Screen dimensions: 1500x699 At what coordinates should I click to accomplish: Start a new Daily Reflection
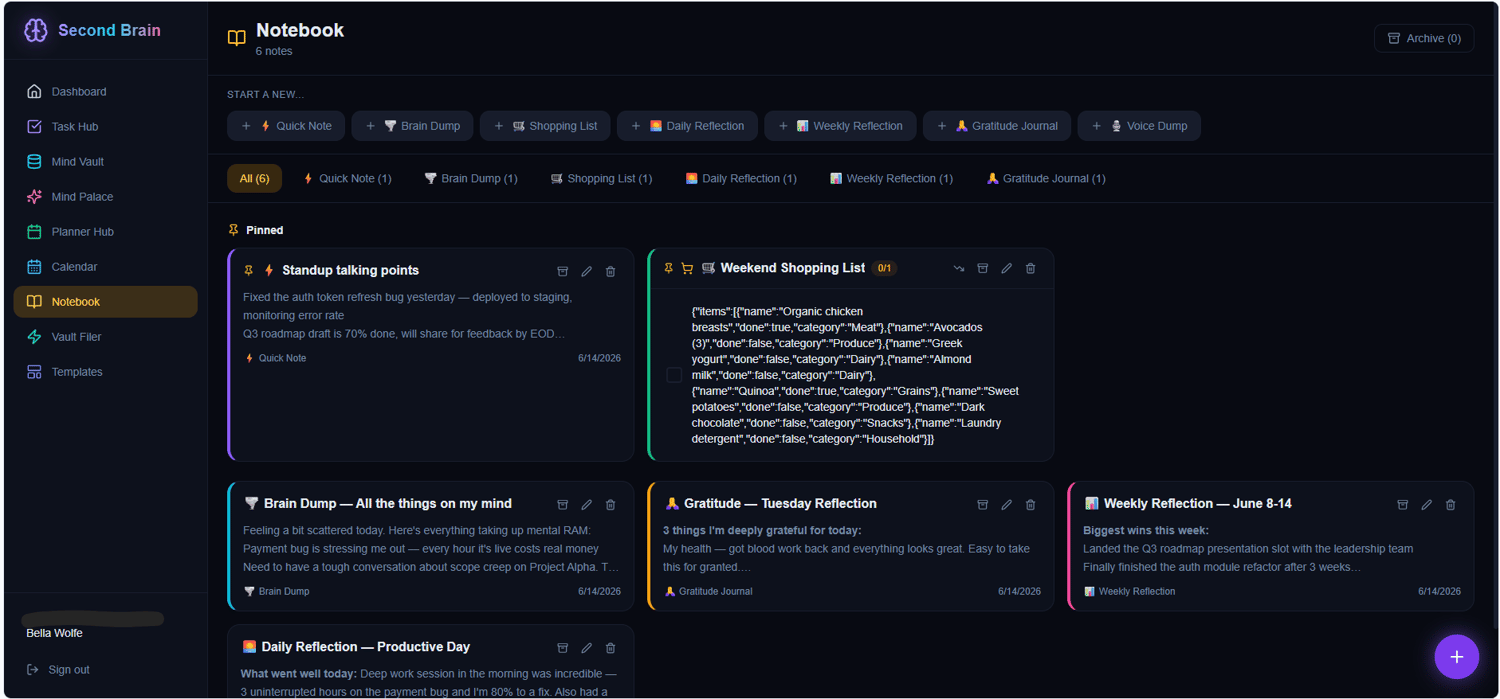[x=687, y=126]
